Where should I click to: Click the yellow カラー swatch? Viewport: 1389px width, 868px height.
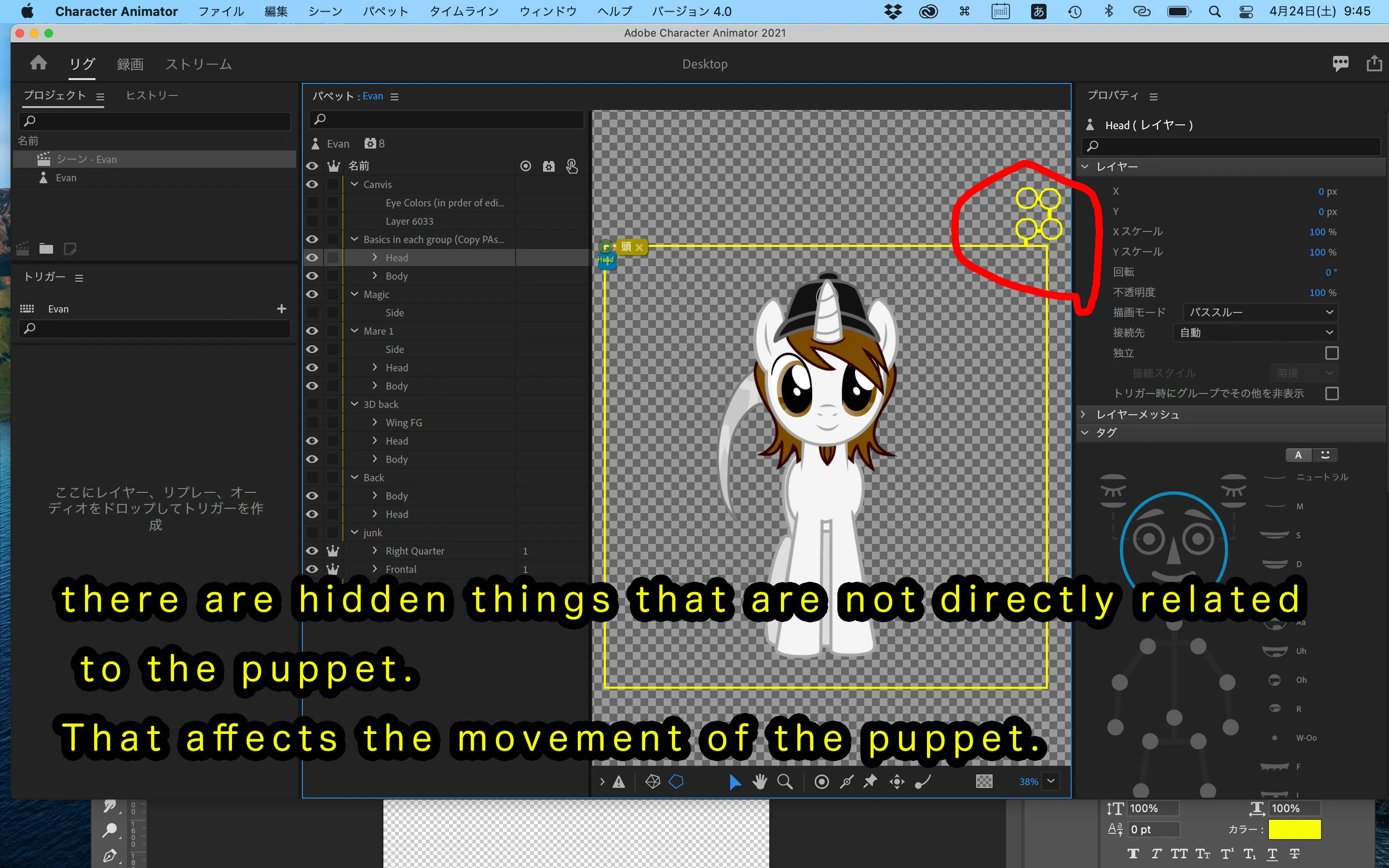pos(1294,829)
